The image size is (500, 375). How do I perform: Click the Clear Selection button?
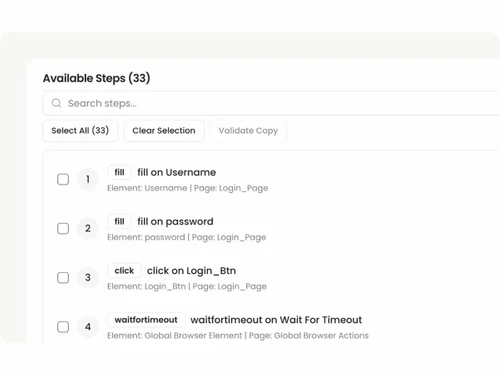[x=164, y=131]
